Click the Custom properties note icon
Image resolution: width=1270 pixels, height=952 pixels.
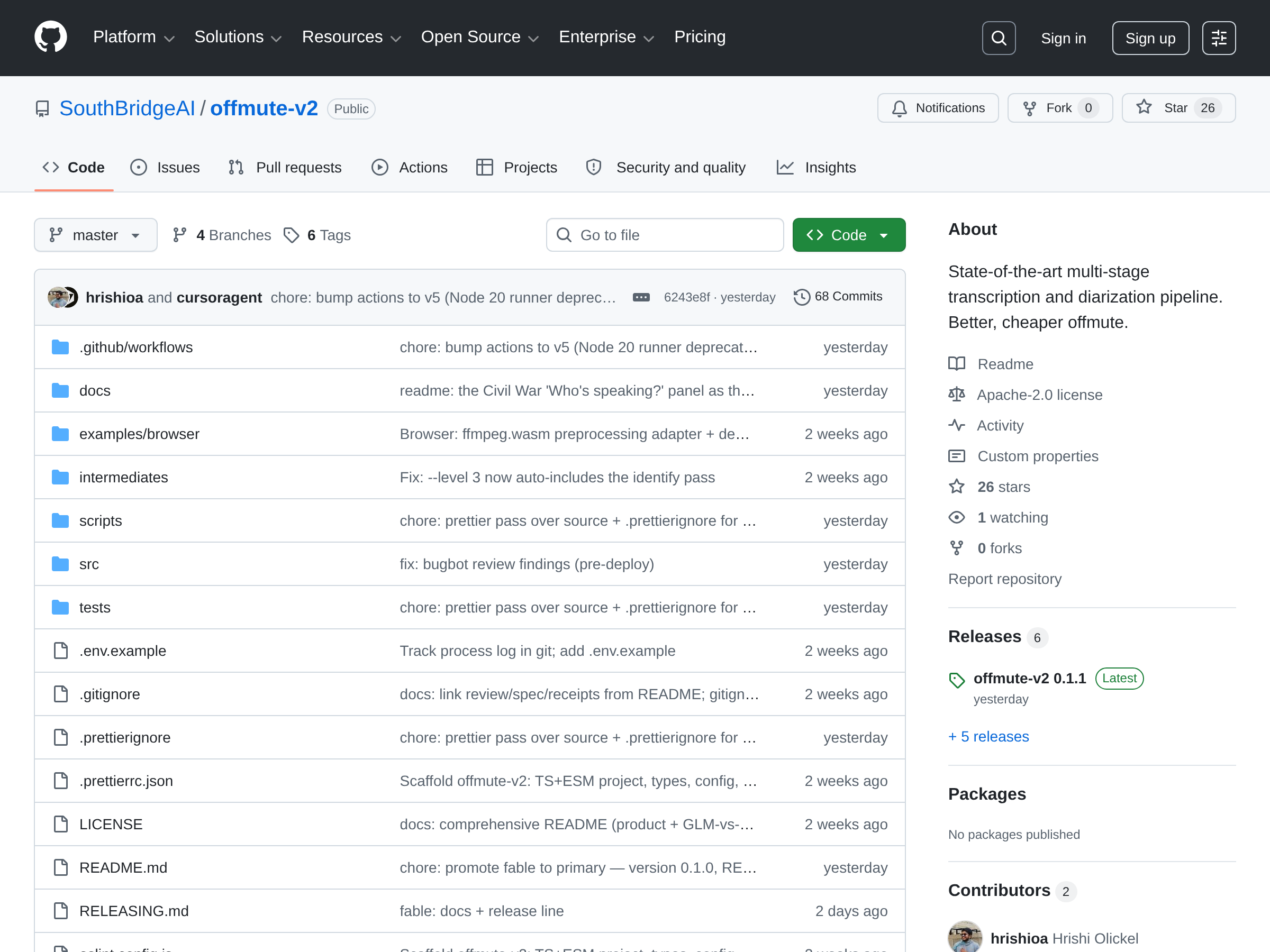957,456
